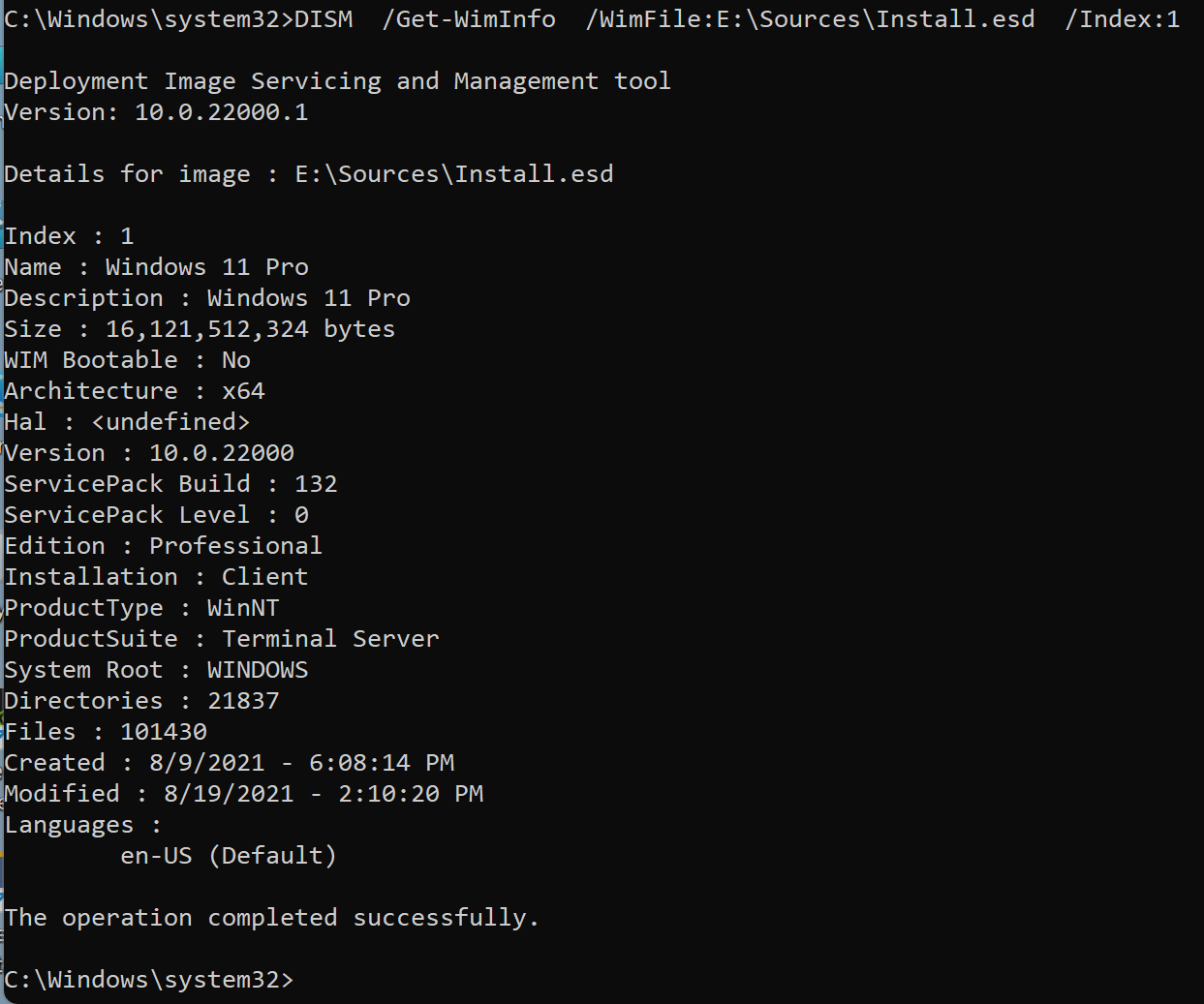Click the Details for image line
This screenshot has height=1004, width=1204.
(x=309, y=174)
